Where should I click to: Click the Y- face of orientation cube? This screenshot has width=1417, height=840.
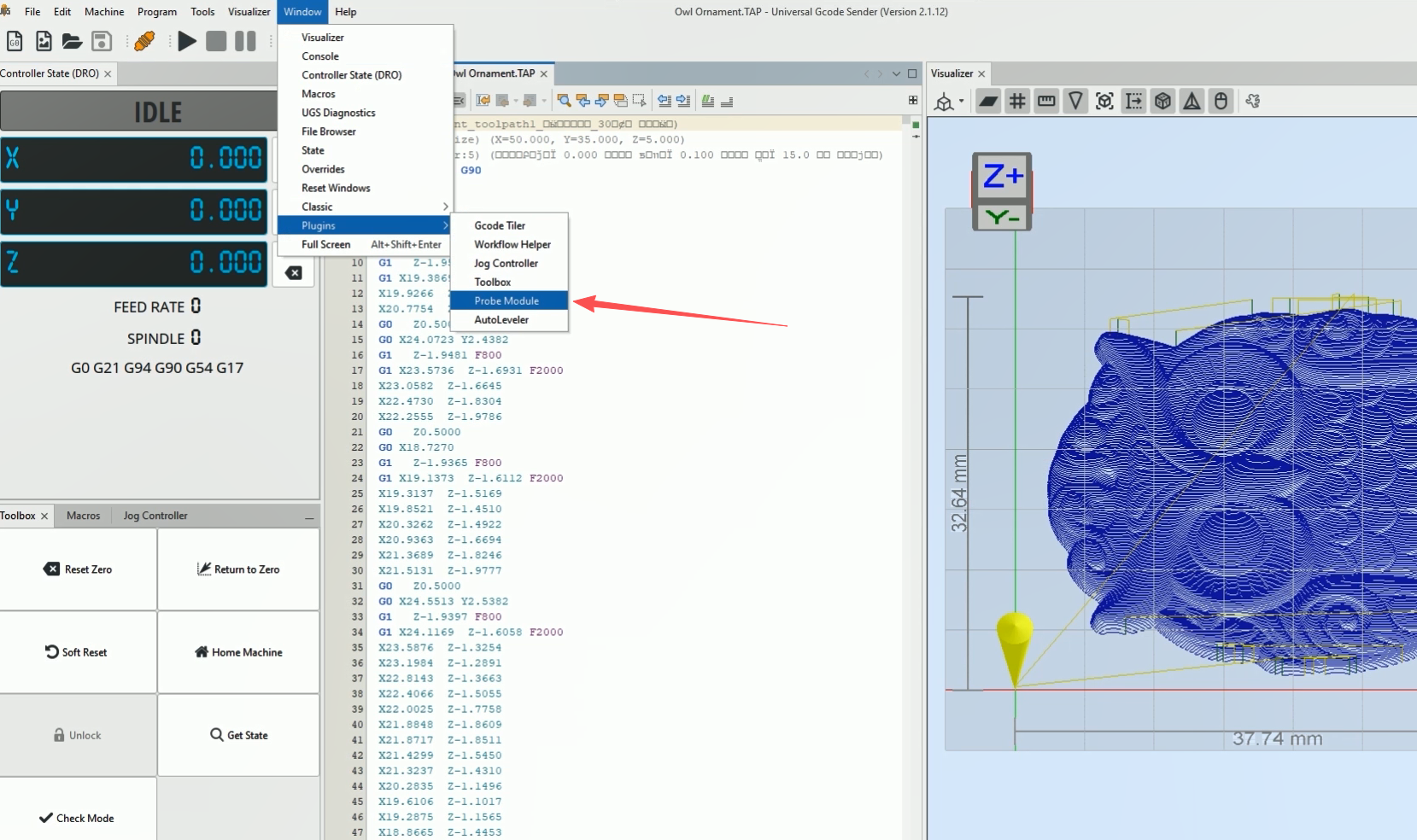(1003, 218)
